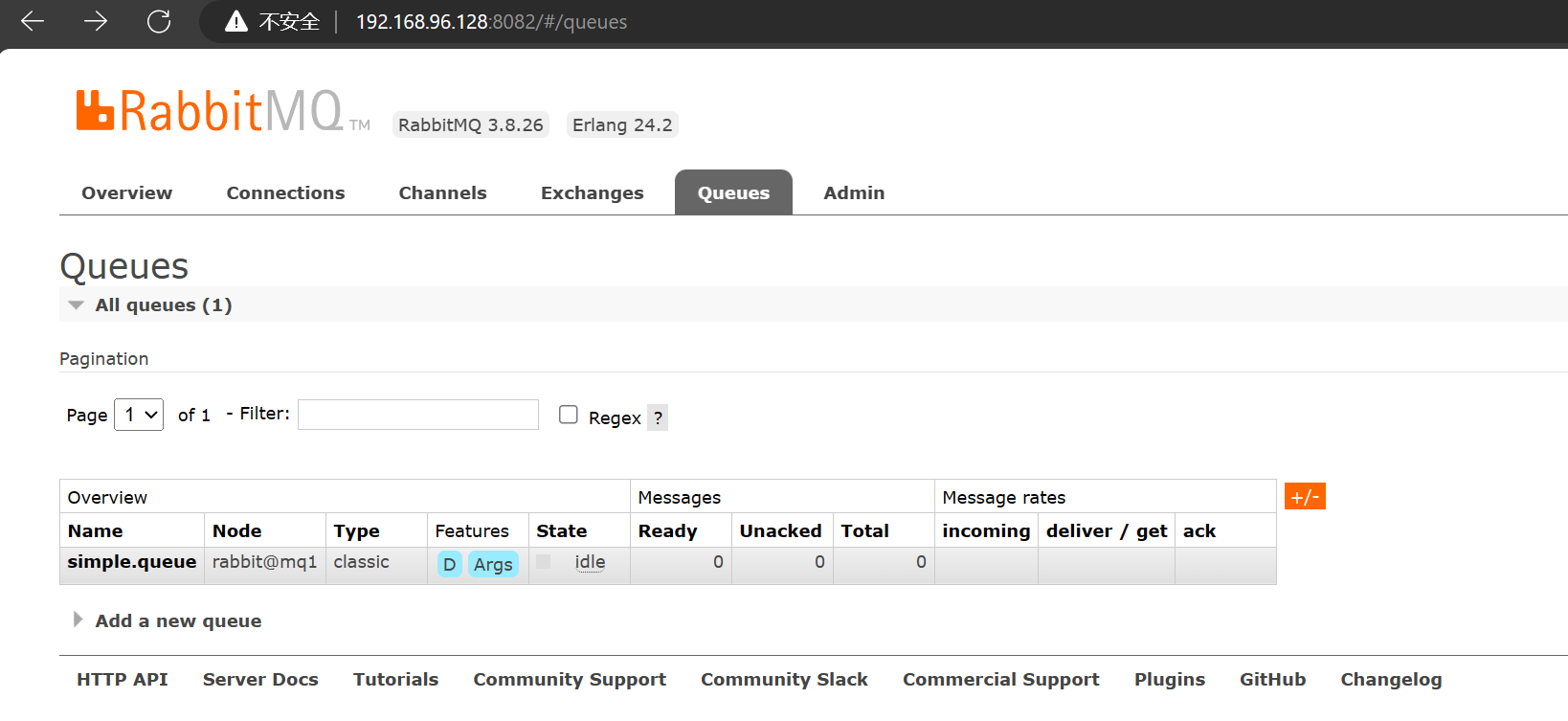Click the Erlang 24.2 version label

click(x=622, y=124)
